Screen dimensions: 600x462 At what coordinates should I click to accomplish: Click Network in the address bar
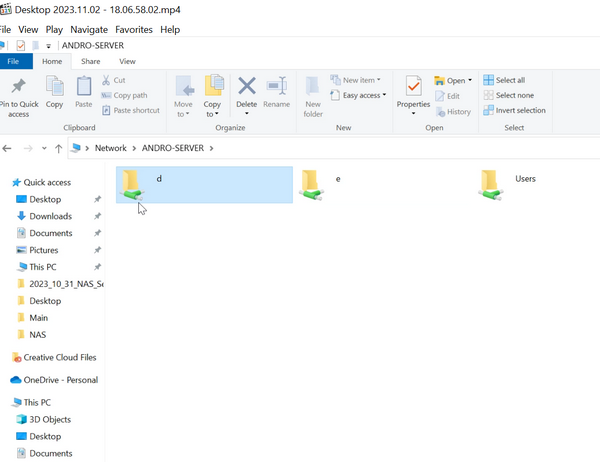coord(110,148)
